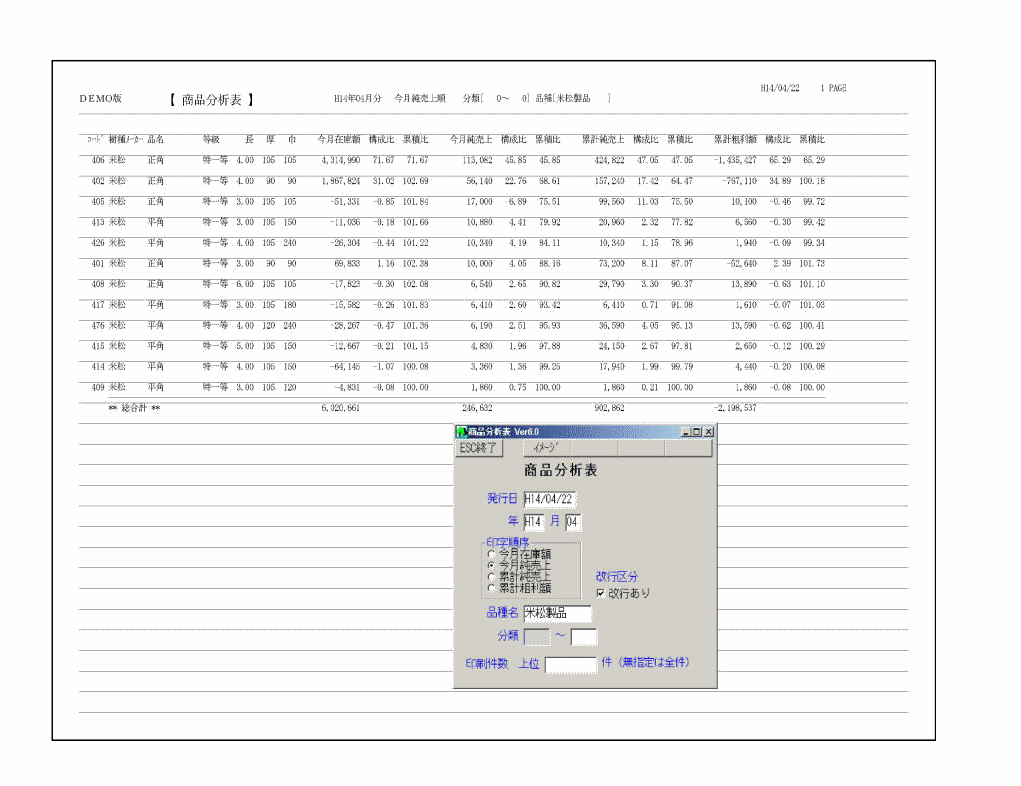Click the 月 field containing 04
Image resolution: width=1021 pixels, height=786 pixels.
click(573, 522)
